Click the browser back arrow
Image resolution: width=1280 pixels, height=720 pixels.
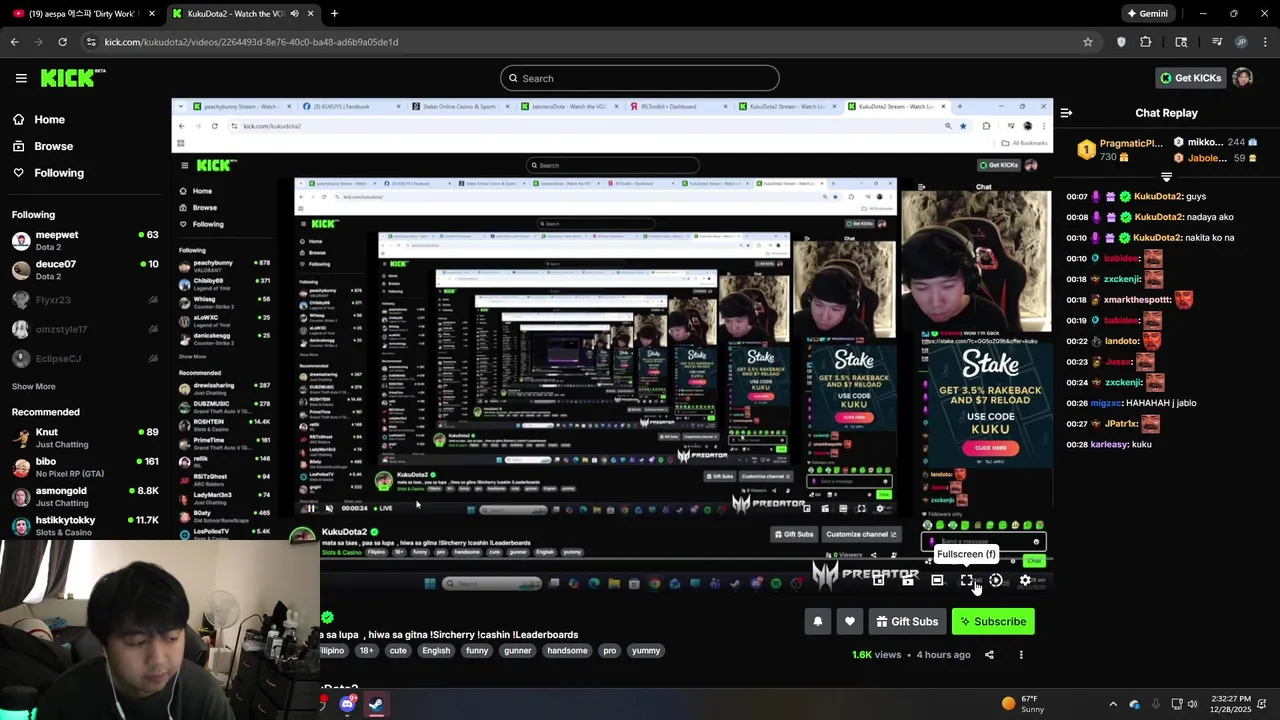(14, 42)
